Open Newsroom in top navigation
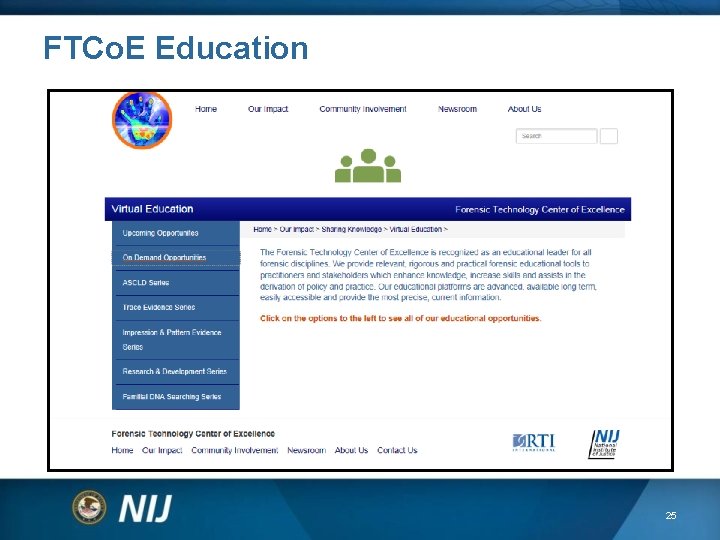The width and height of the screenshot is (720, 540). pos(457,109)
